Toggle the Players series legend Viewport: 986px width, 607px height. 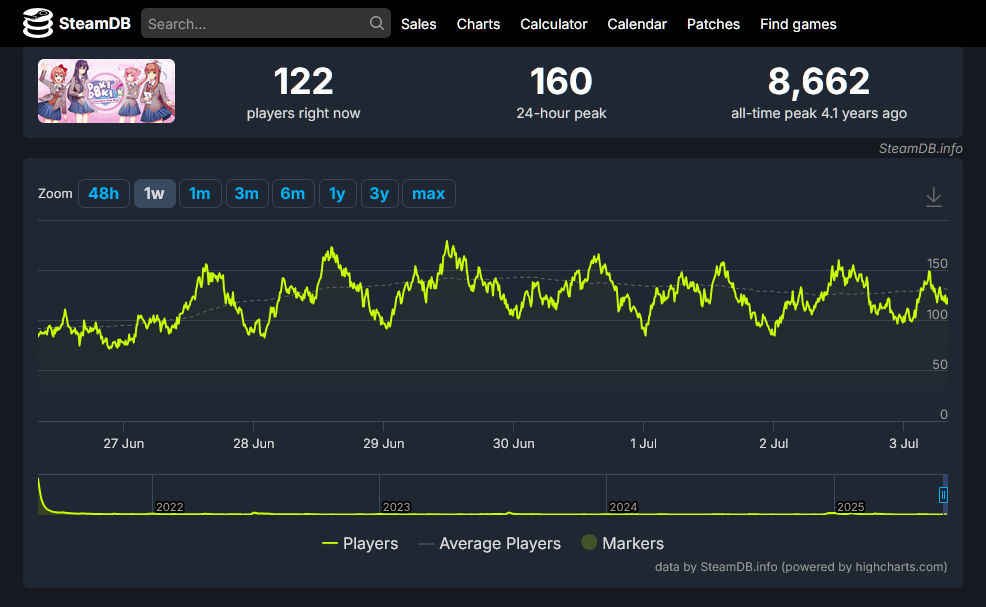pyautogui.click(x=360, y=543)
